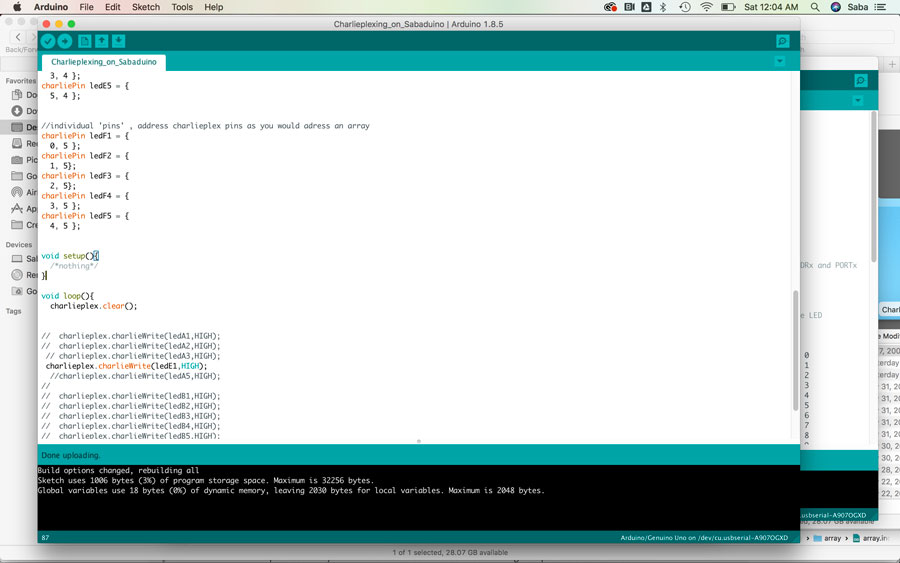This screenshot has width=900, height=563.
Task: Click the commented ledB1 charlieWrite line
Action: pos(130,396)
